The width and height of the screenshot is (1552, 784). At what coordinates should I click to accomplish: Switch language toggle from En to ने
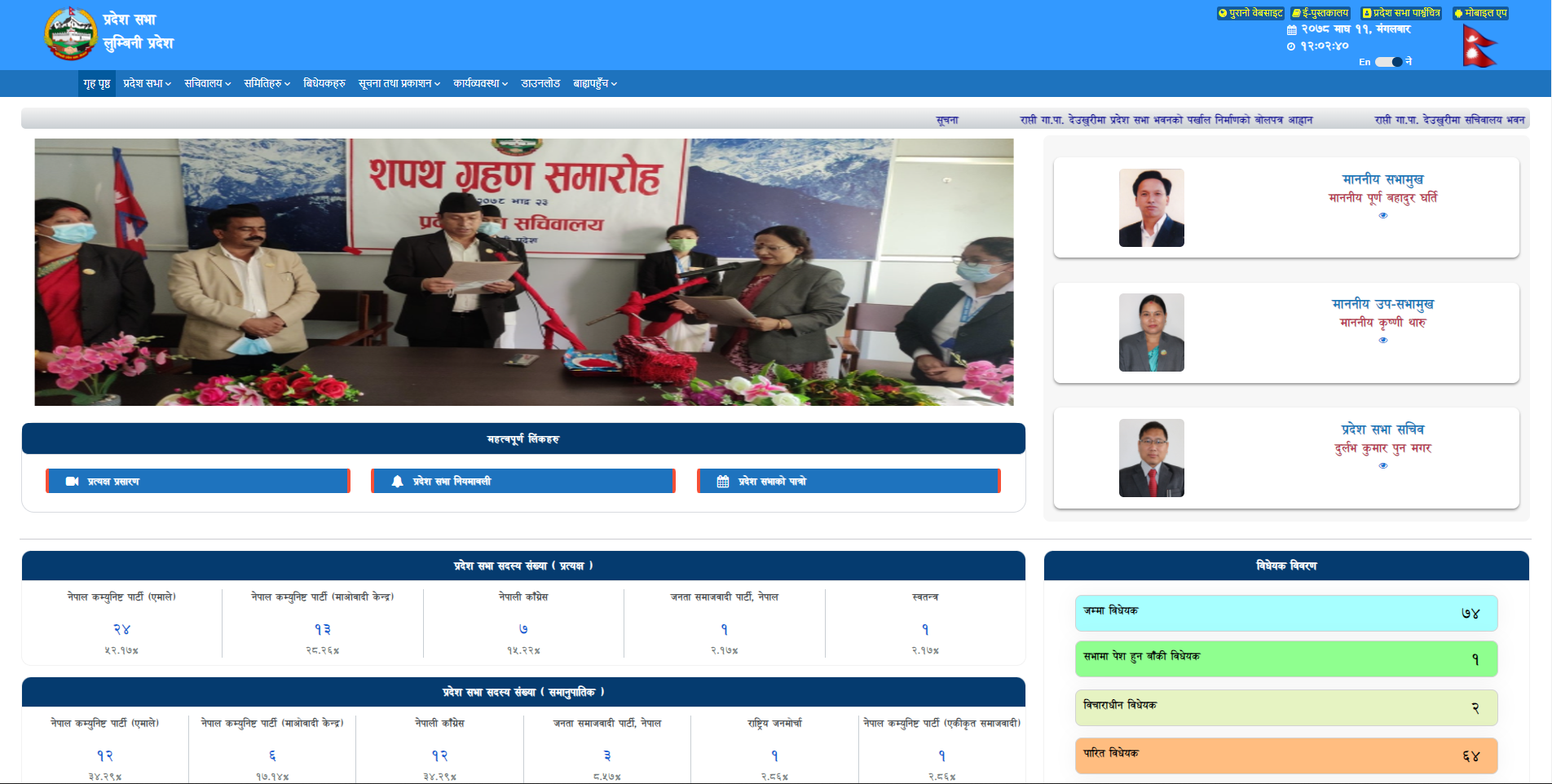click(1389, 61)
